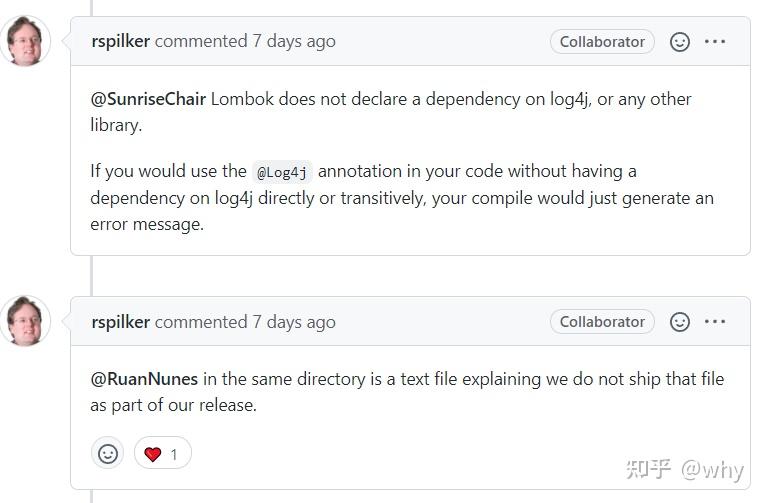Add a reaction using the bottom smiley button
This screenshot has height=503, width=763.
108,454
